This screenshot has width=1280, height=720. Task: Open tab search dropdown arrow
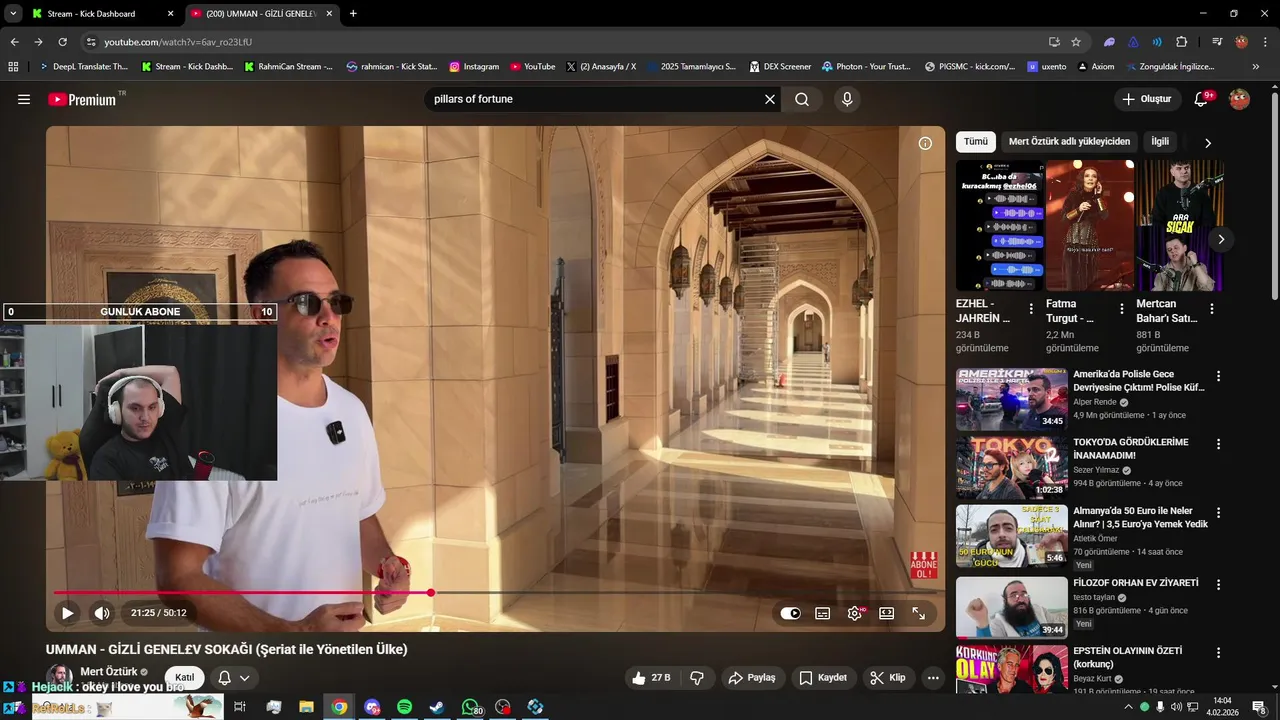(x=13, y=14)
